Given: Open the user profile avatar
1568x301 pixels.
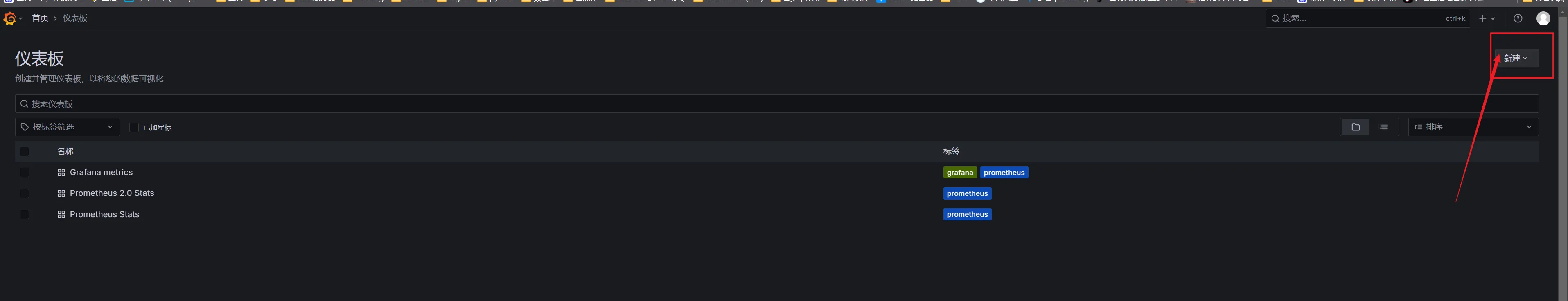Looking at the screenshot, I should (1543, 19).
